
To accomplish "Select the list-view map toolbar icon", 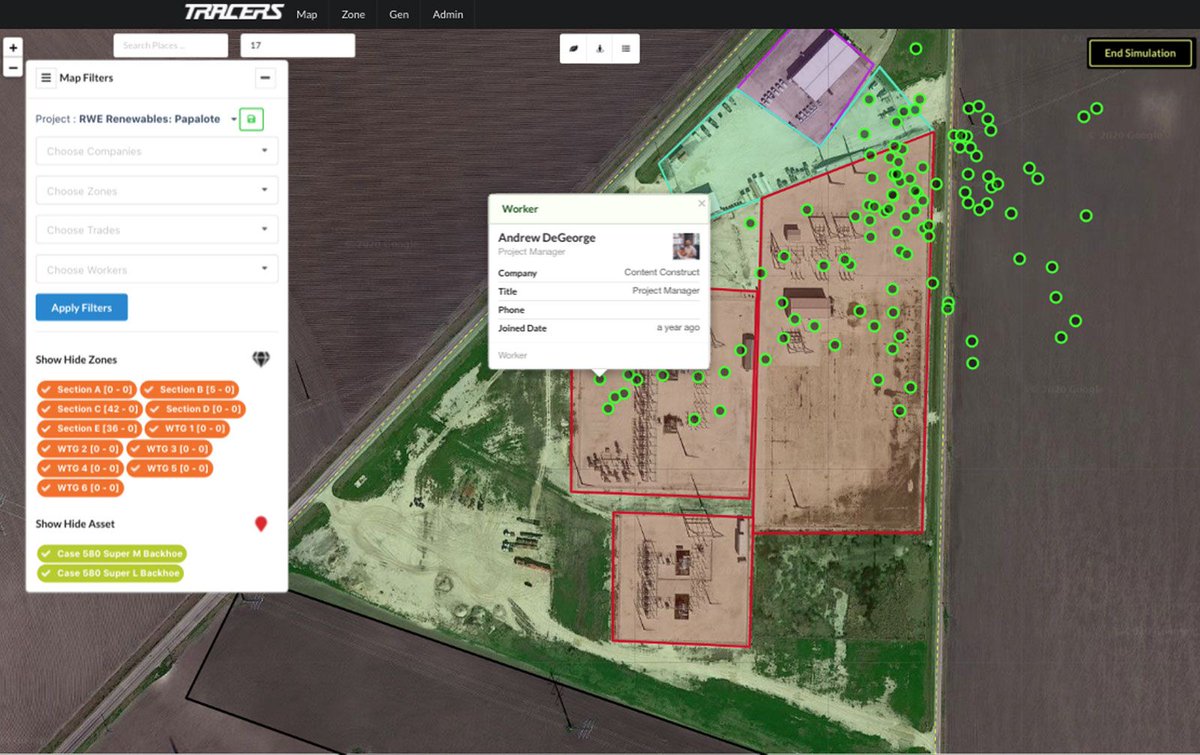I will [x=625, y=48].
